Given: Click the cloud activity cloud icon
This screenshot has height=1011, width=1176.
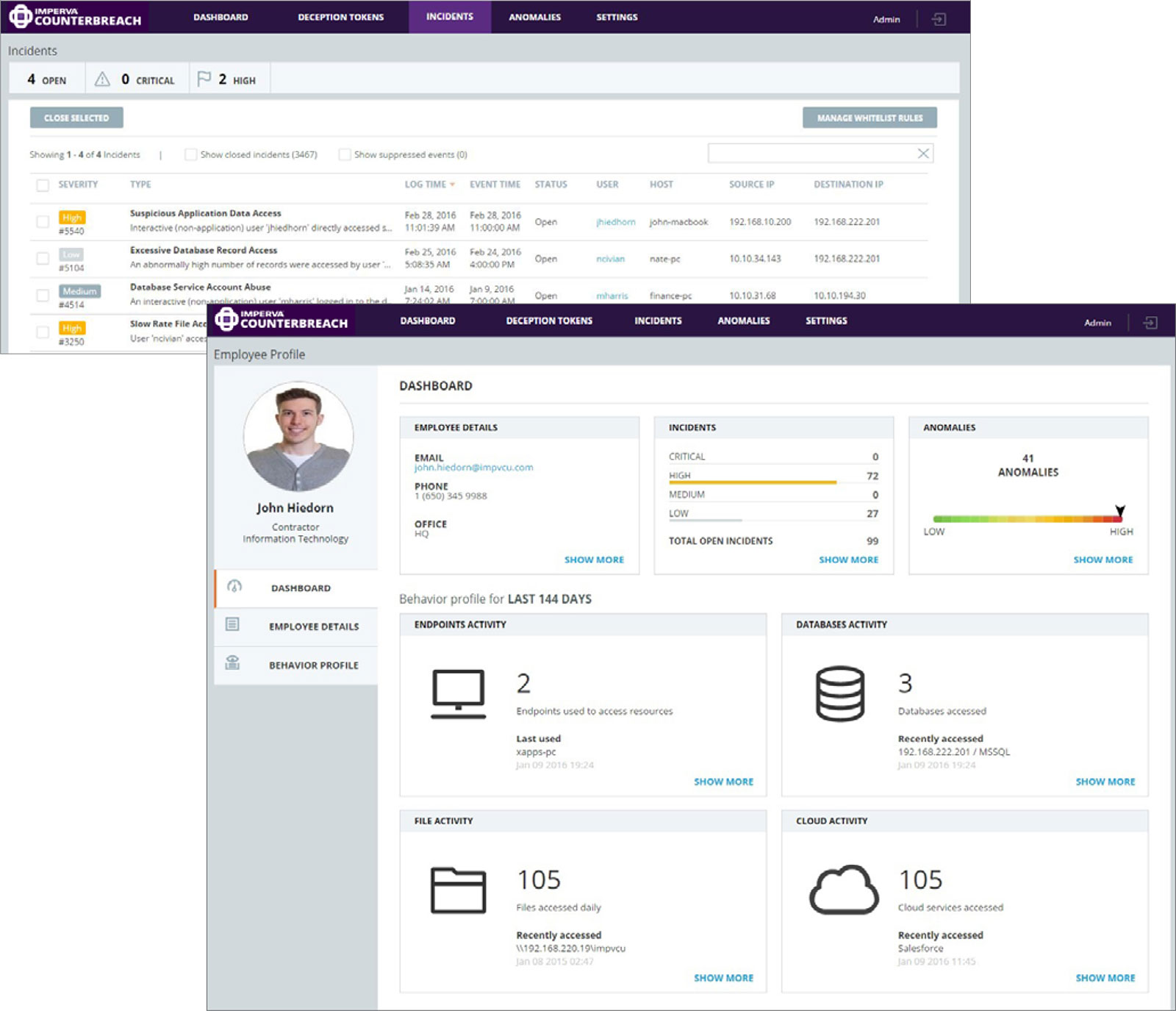Looking at the screenshot, I should coord(844,890).
